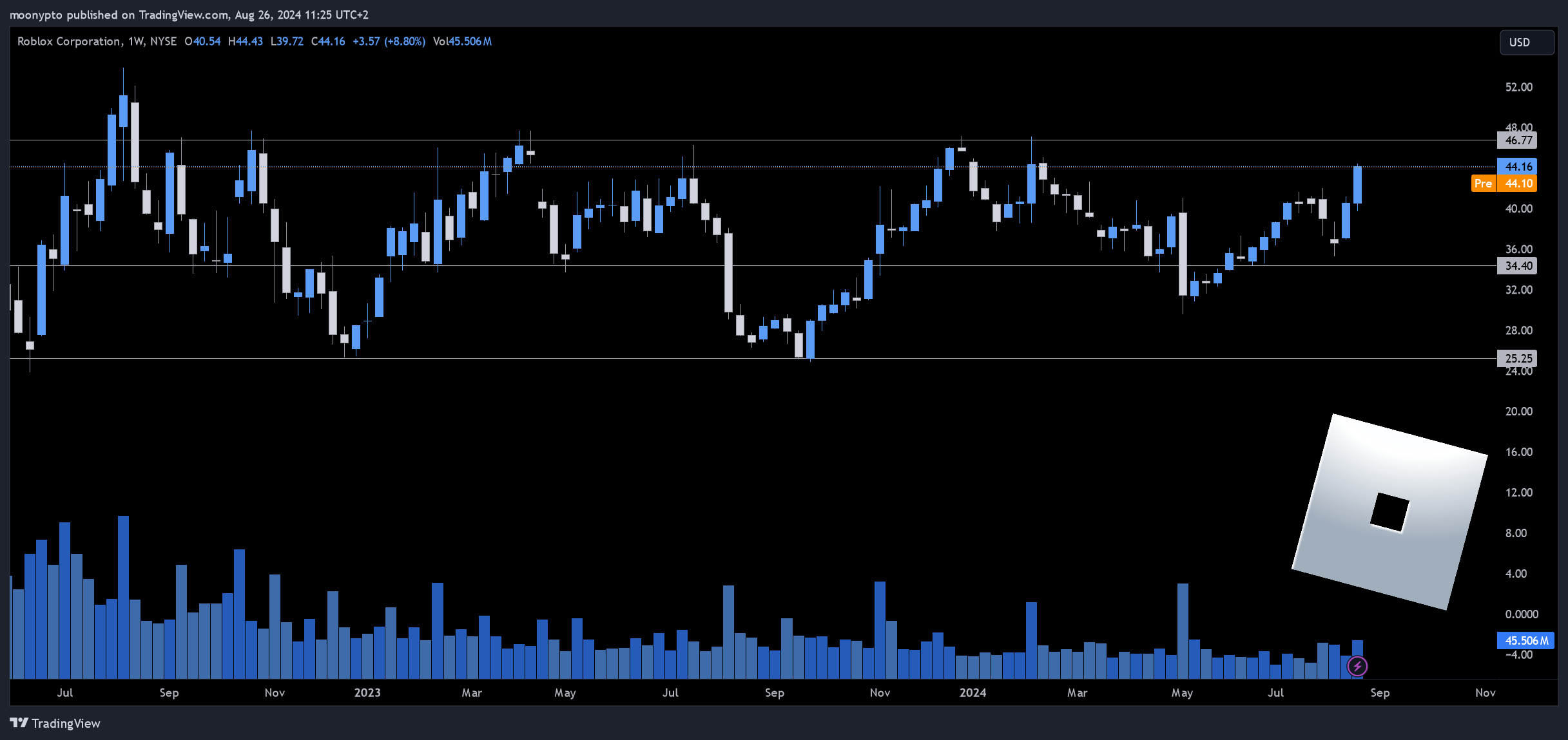Click the C44.16 close value in header

tap(328, 41)
